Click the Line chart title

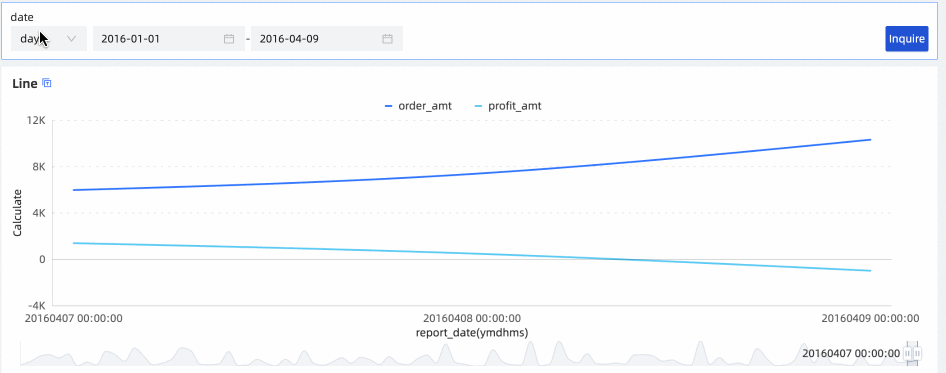coord(25,84)
